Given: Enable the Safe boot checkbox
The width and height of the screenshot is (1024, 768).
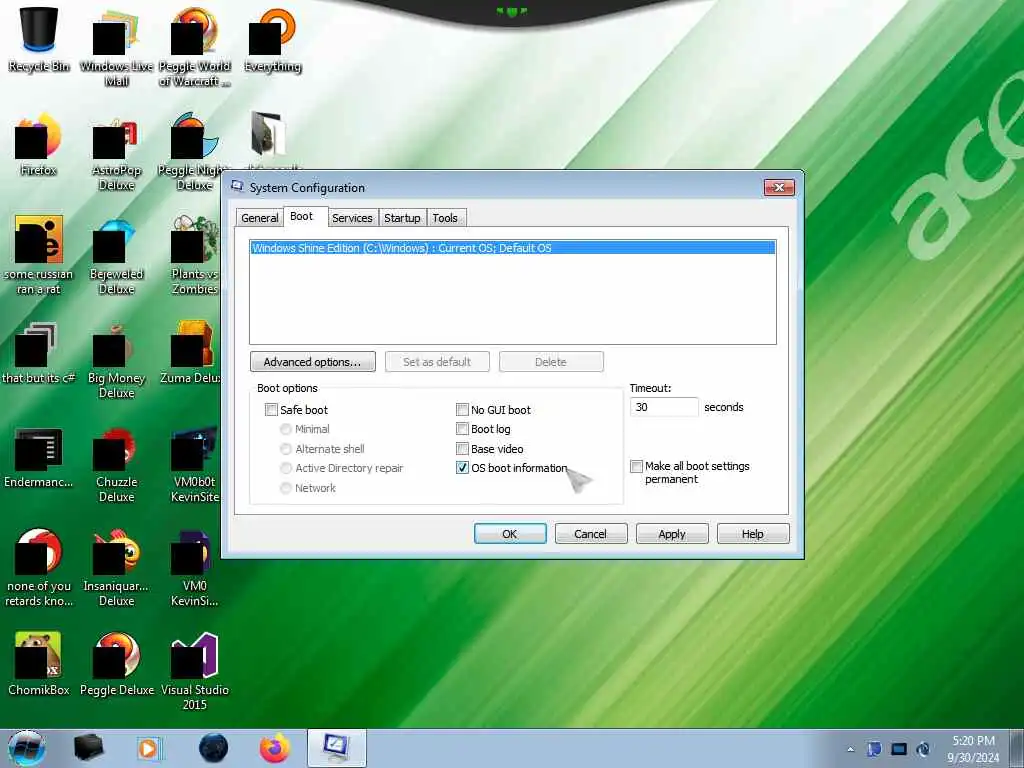Looking at the screenshot, I should [271, 409].
